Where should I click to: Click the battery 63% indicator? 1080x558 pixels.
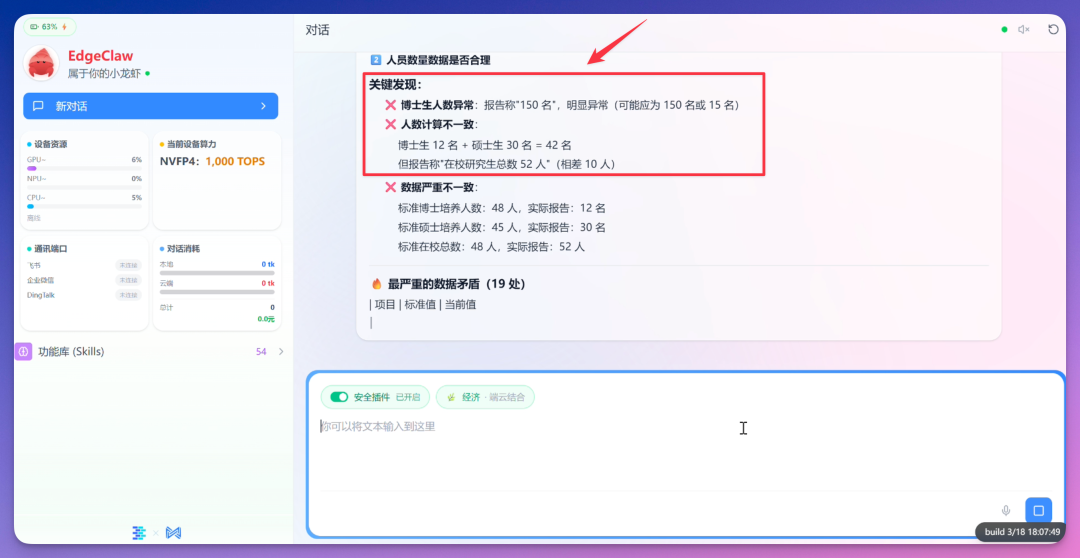click(50, 27)
